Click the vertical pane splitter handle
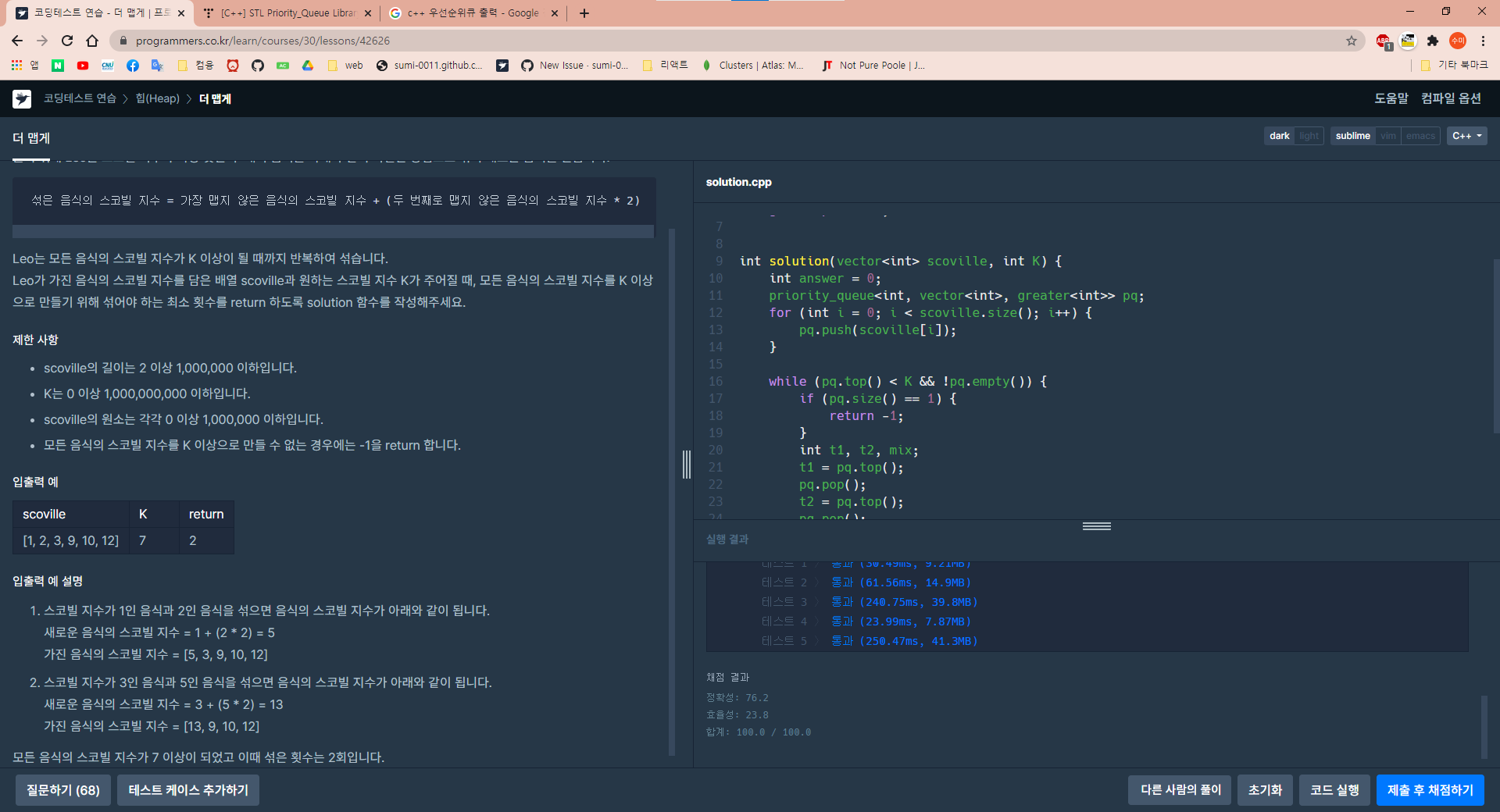Viewport: 1500px width, 812px height. [687, 465]
